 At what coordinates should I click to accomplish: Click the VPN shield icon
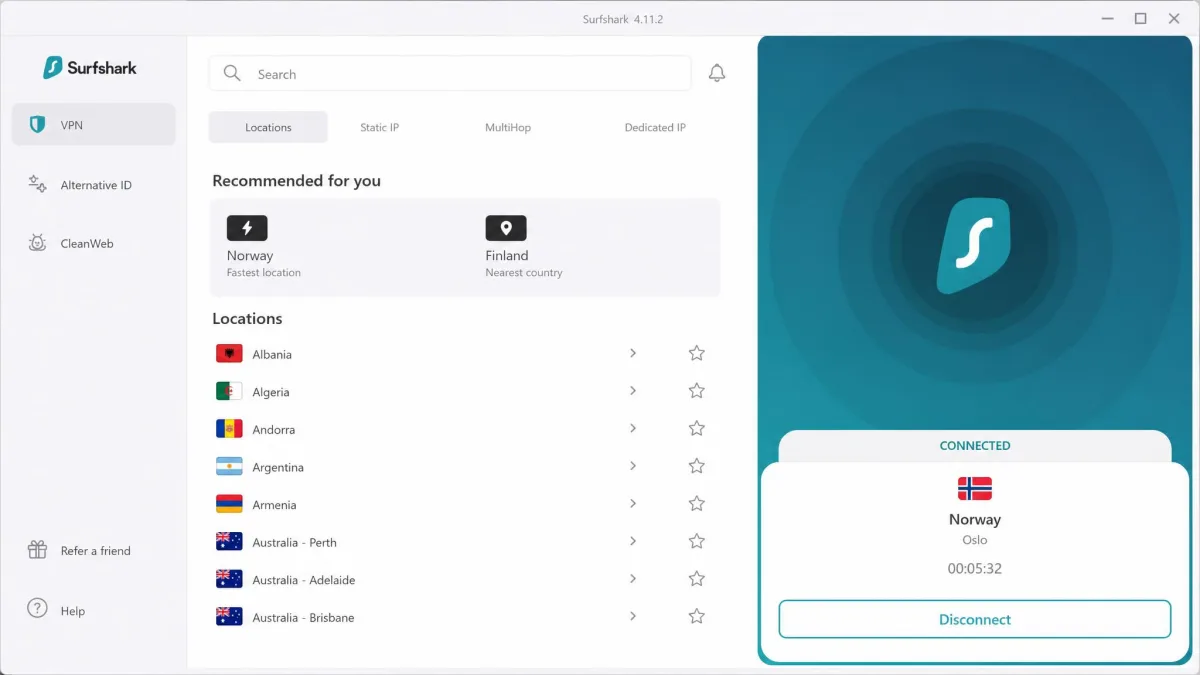tap(38, 125)
